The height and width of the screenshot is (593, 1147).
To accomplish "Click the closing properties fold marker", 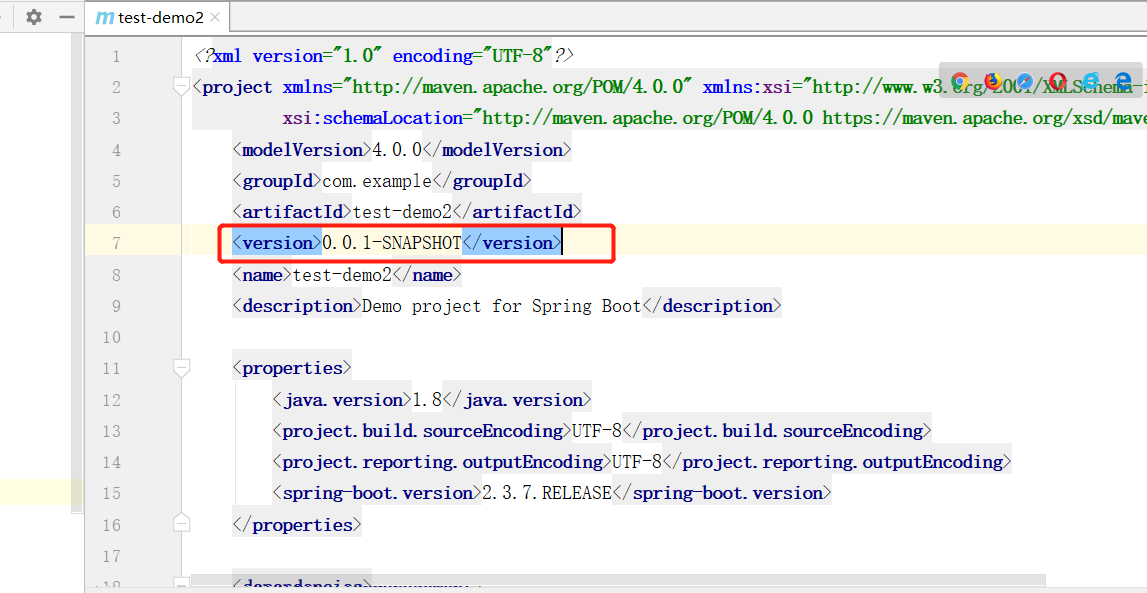I will (181, 524).
